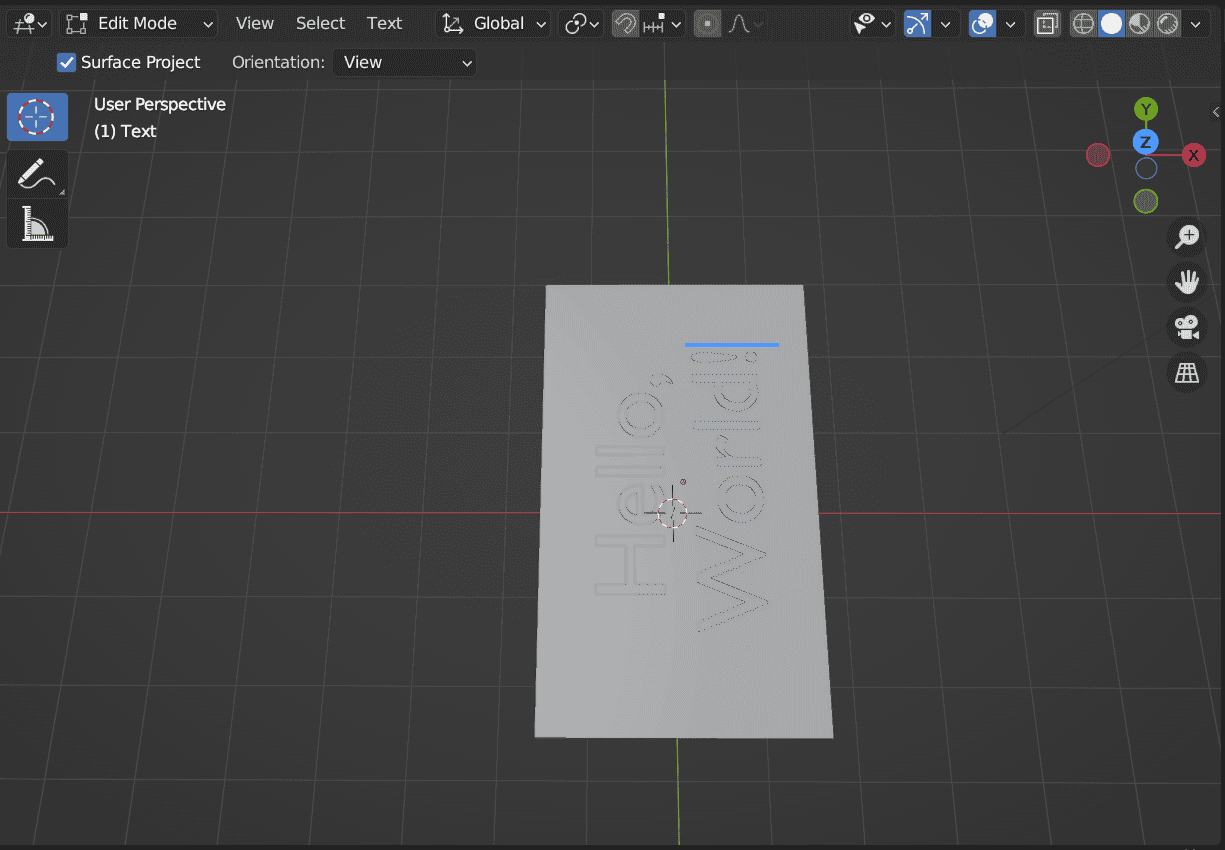Switch to wireframe shading
Viewport: 1225px width, 850px height.
[x=1083, y=23]
